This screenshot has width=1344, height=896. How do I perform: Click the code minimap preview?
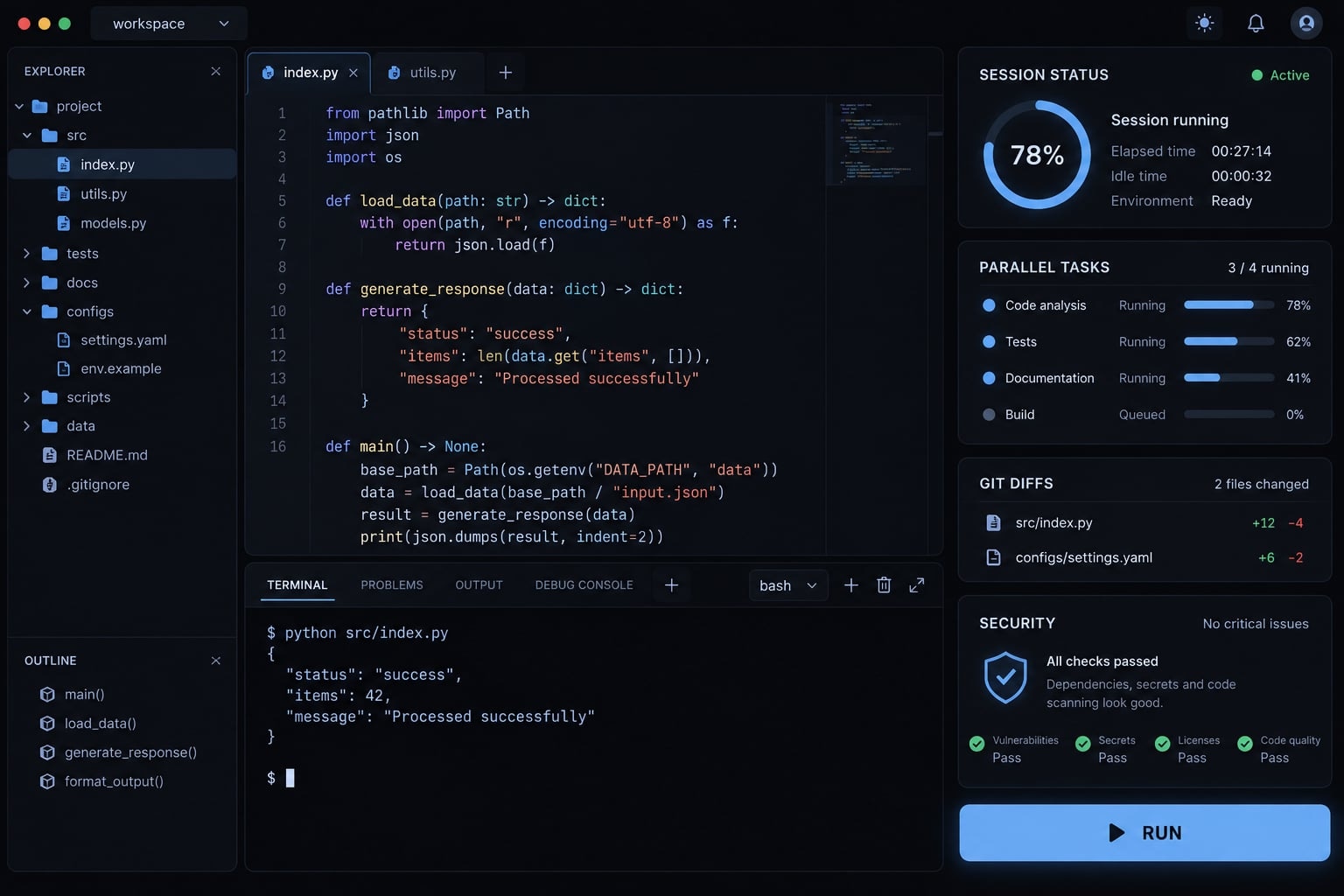[x=876, y=142]
